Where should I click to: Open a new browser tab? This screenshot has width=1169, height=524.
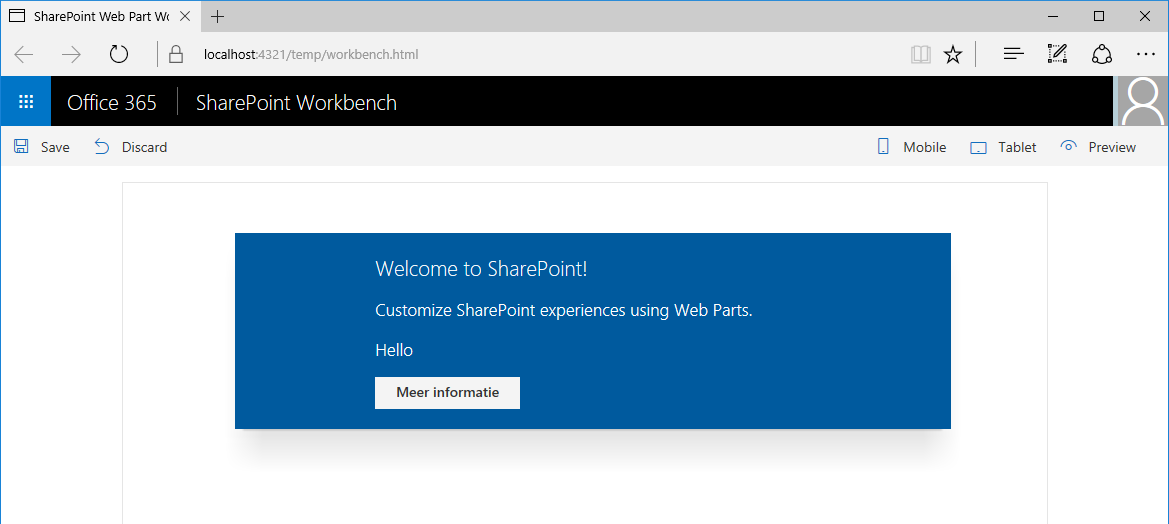click(x=218, y=16)
